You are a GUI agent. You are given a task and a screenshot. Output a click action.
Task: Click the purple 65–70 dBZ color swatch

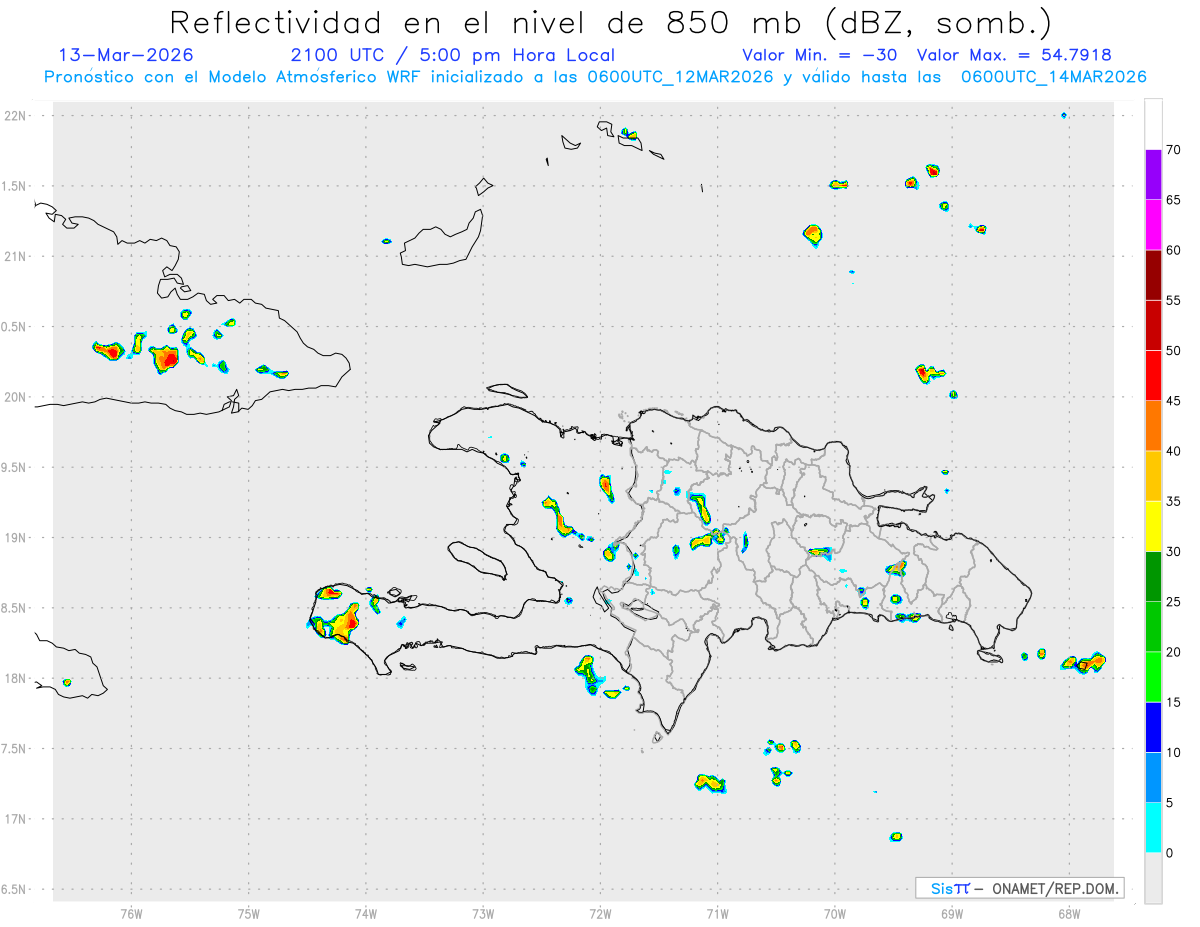[x=1153, y=175]
